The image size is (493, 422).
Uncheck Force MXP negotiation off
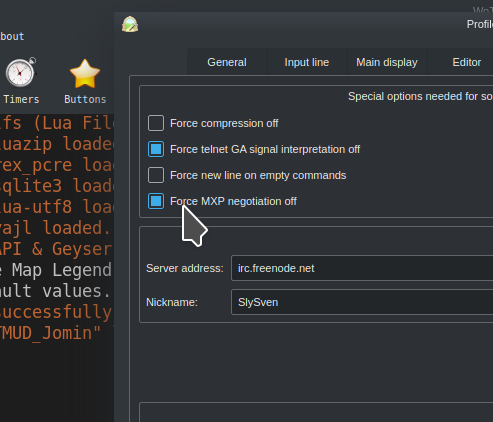[x=156, y=201]
